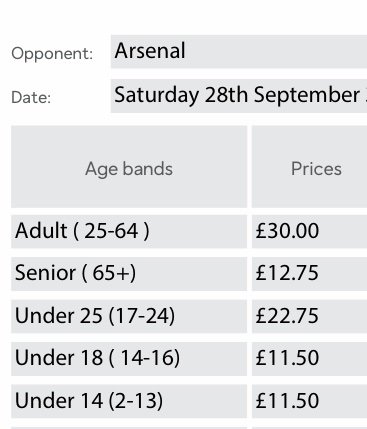Click the Prices column header
This screenshot has width=367, height=429.
(x=309, y=167)
